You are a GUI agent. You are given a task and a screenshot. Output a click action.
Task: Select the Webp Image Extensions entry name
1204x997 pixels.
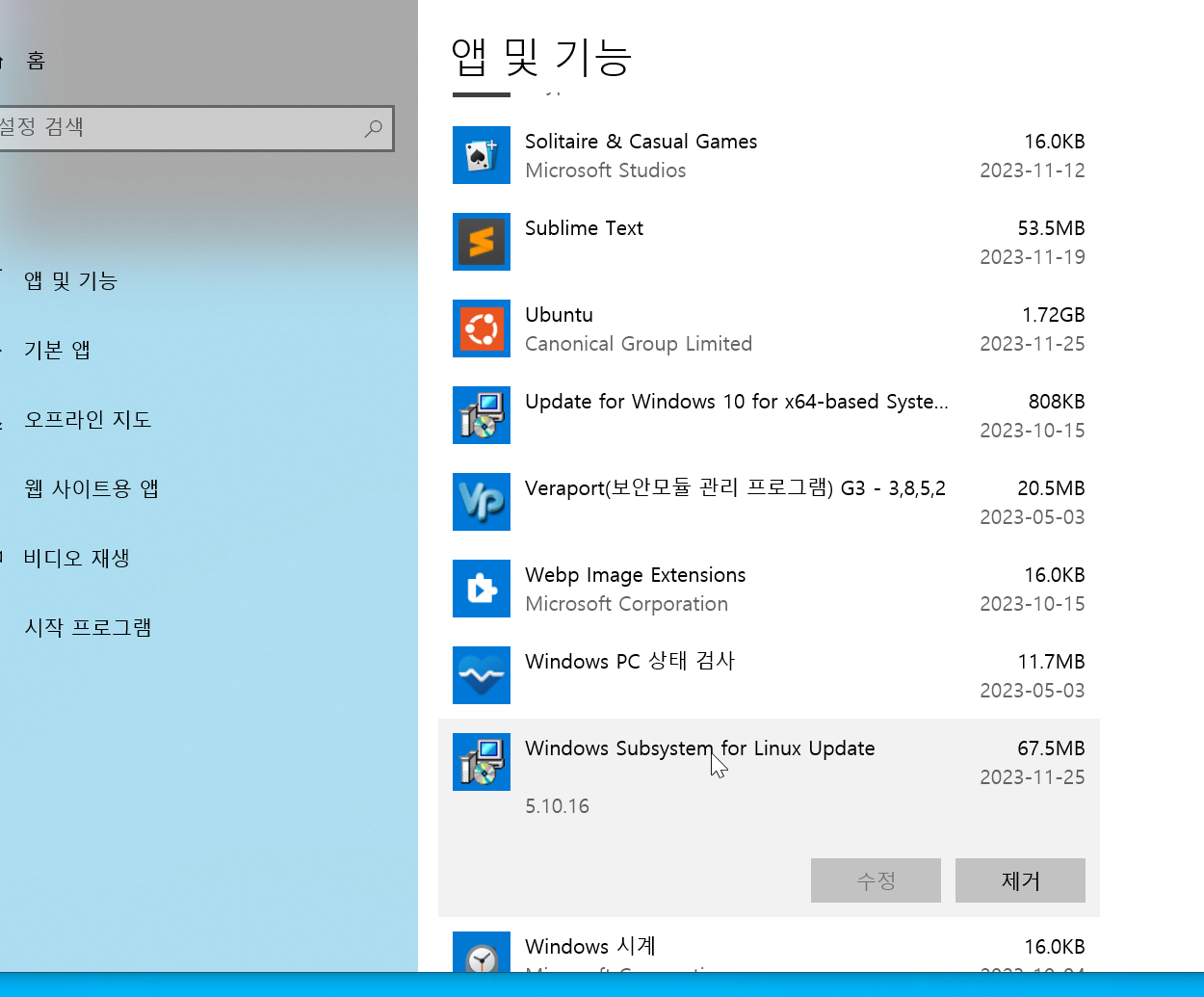point(635,575)
